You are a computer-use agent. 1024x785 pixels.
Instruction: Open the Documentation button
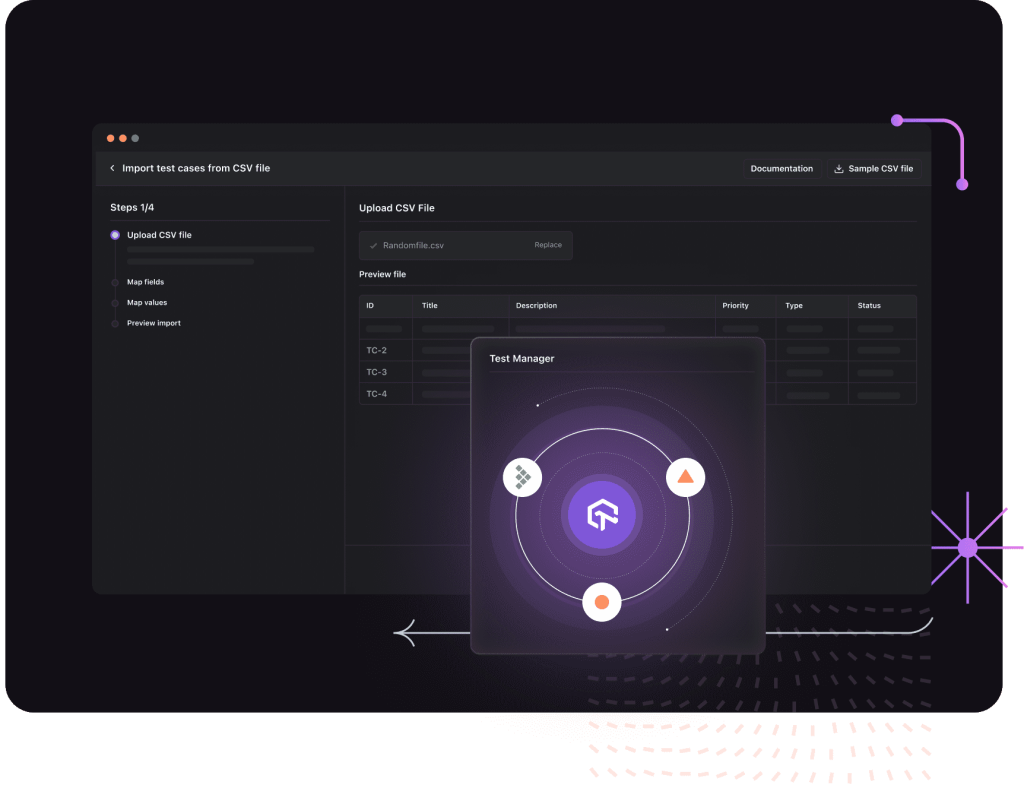pos(782,168)
